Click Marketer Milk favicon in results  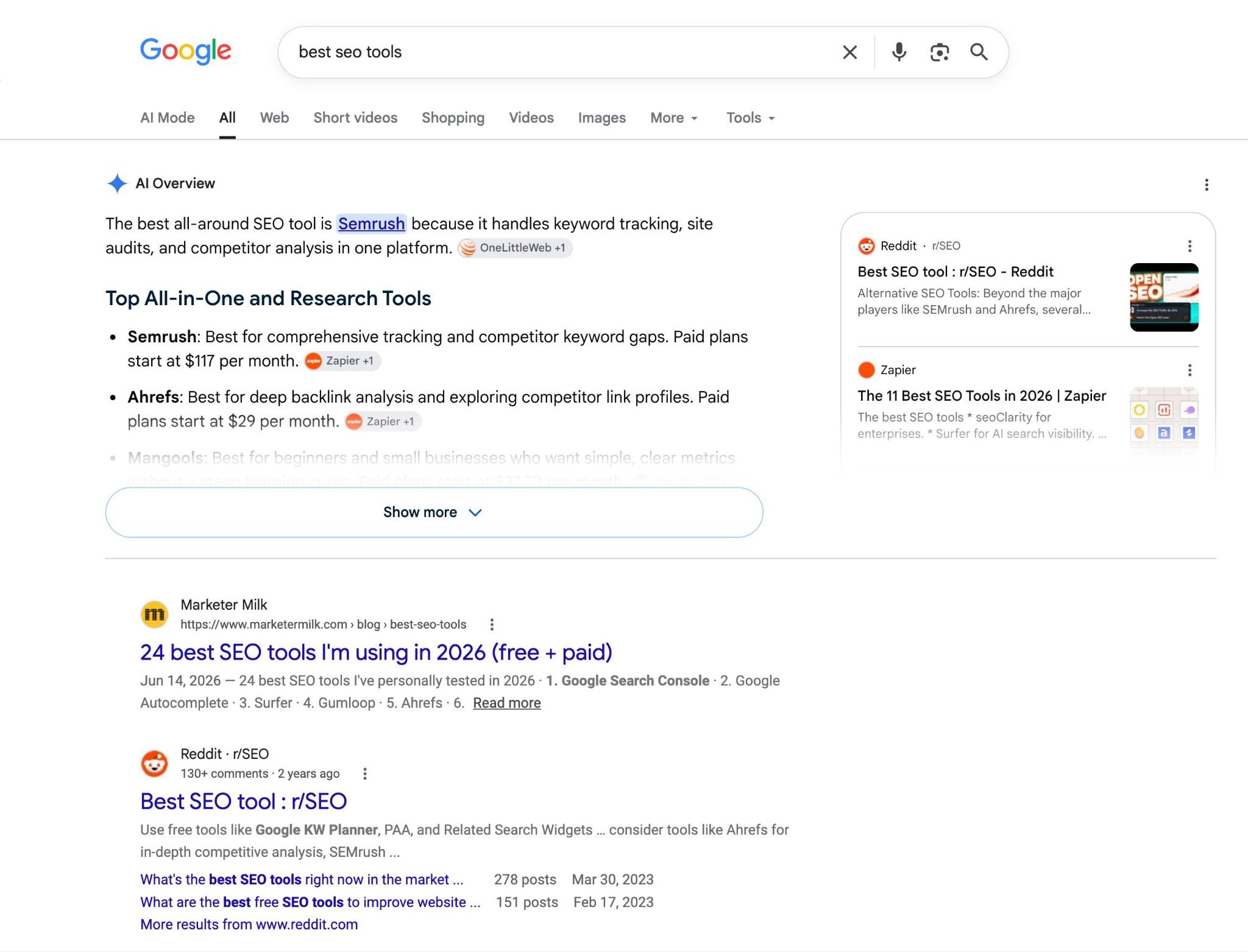click(154, 614)
